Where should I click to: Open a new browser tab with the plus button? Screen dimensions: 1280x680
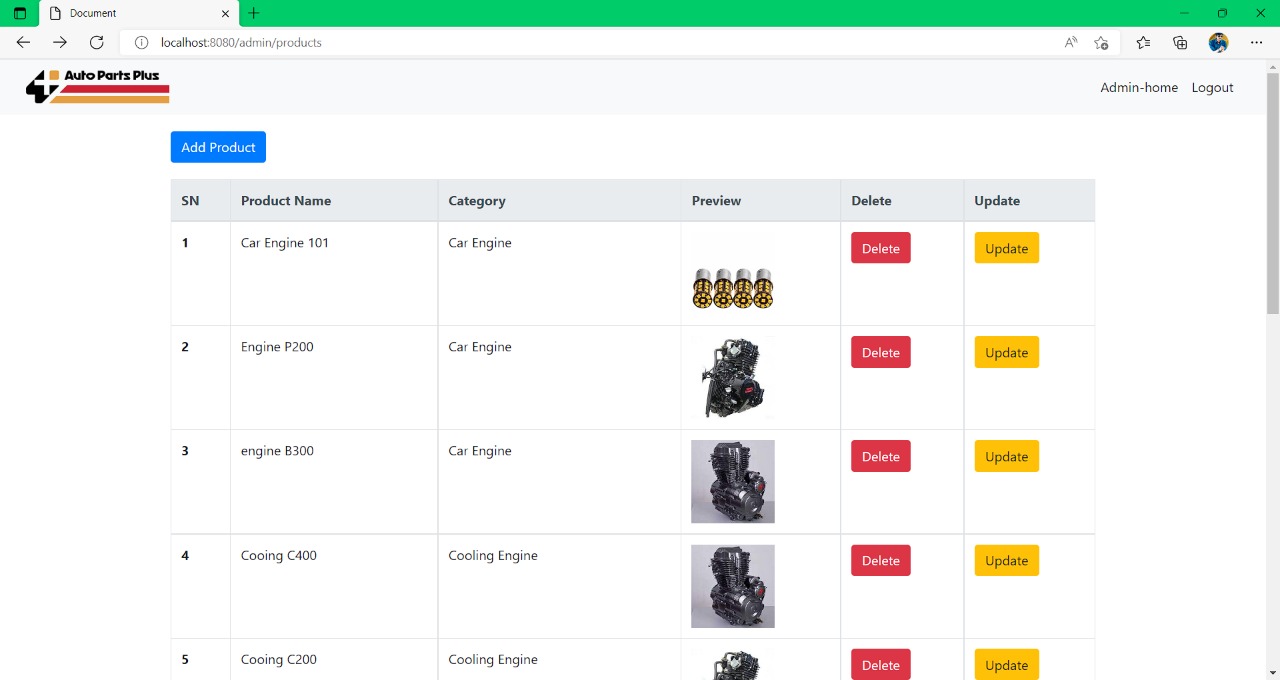click(x=253, y=13)
